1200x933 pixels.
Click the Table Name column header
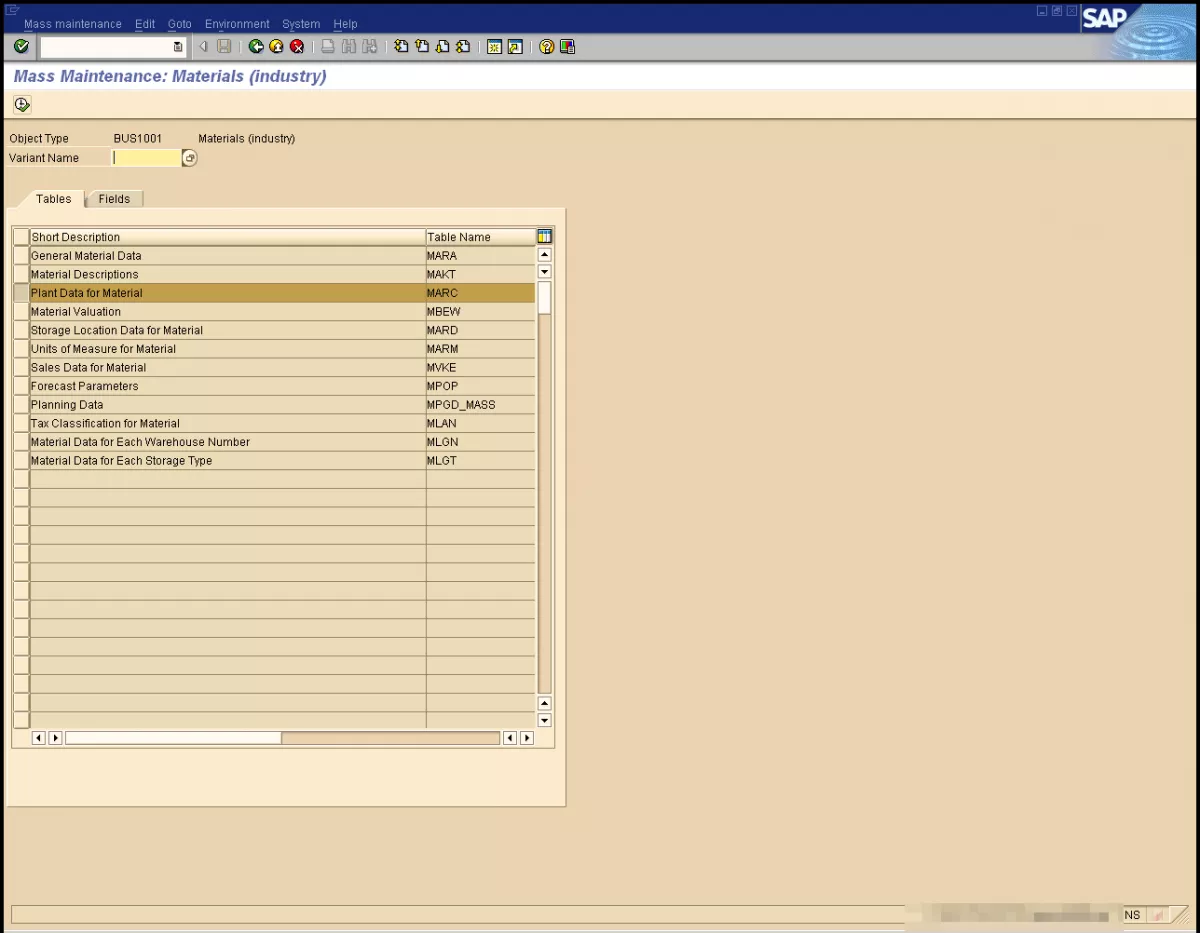coord(480,237)
